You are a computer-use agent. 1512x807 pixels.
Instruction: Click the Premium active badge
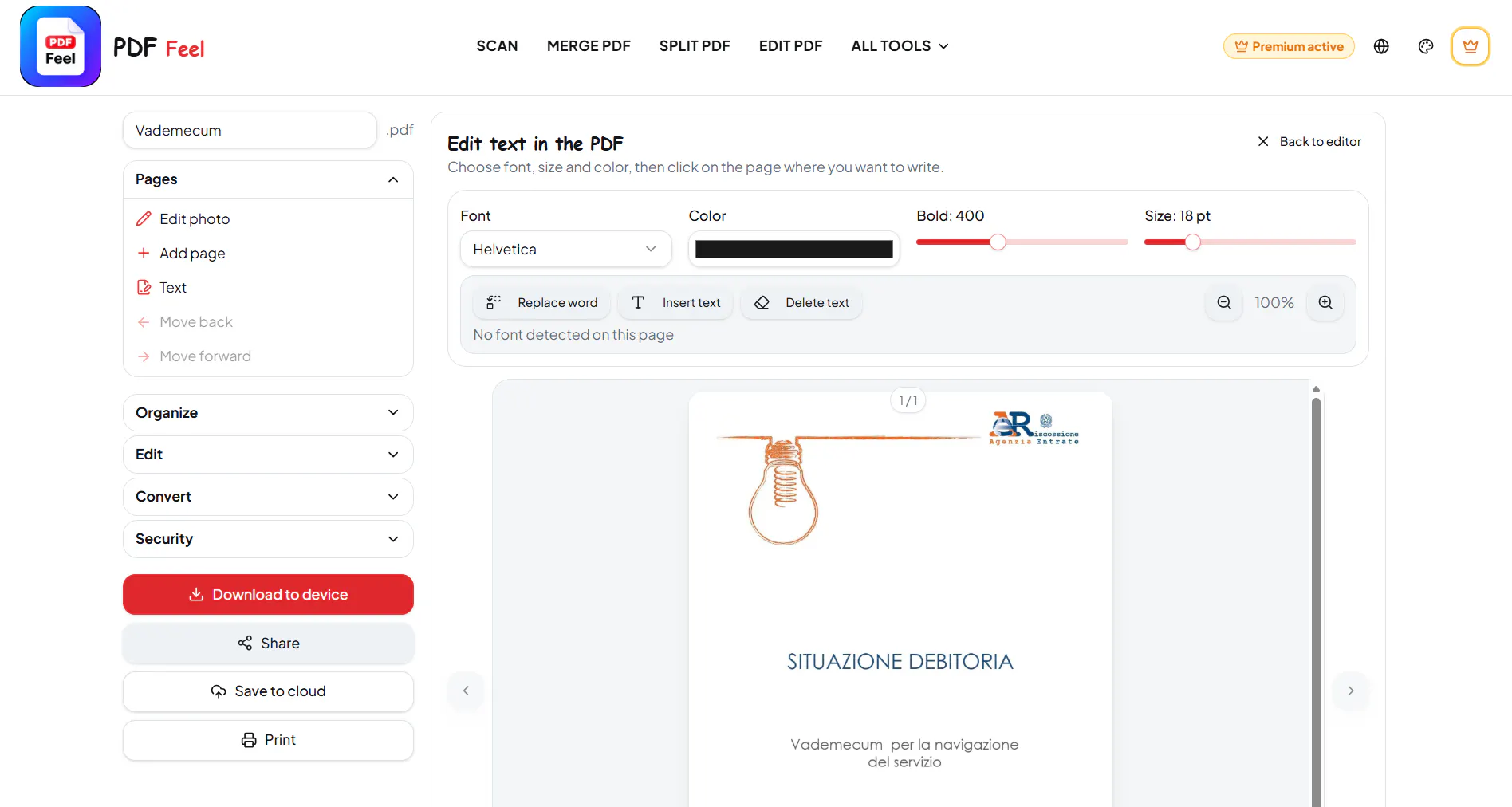coord(1289,46)
